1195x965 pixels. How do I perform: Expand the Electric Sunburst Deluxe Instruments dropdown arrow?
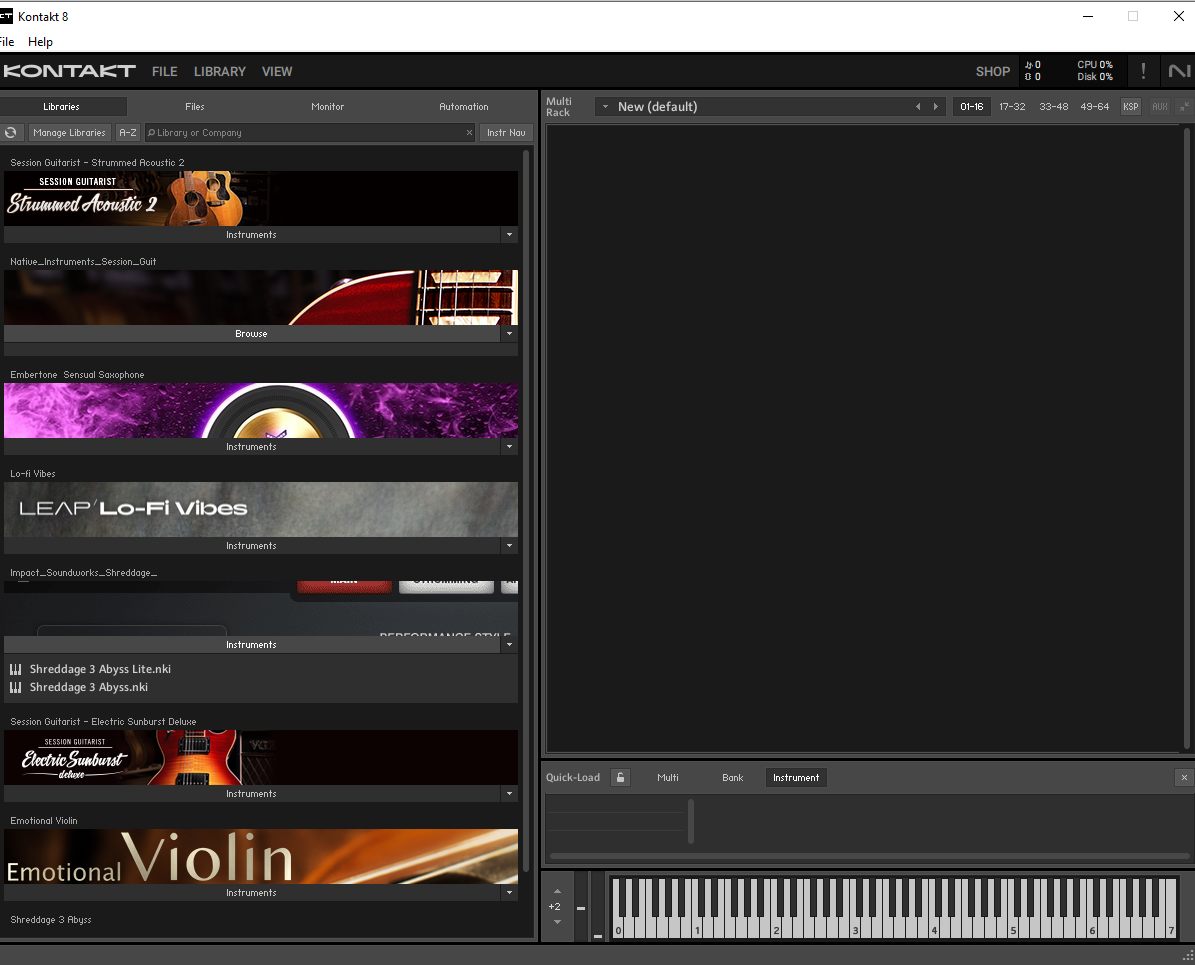pos(509,793)
